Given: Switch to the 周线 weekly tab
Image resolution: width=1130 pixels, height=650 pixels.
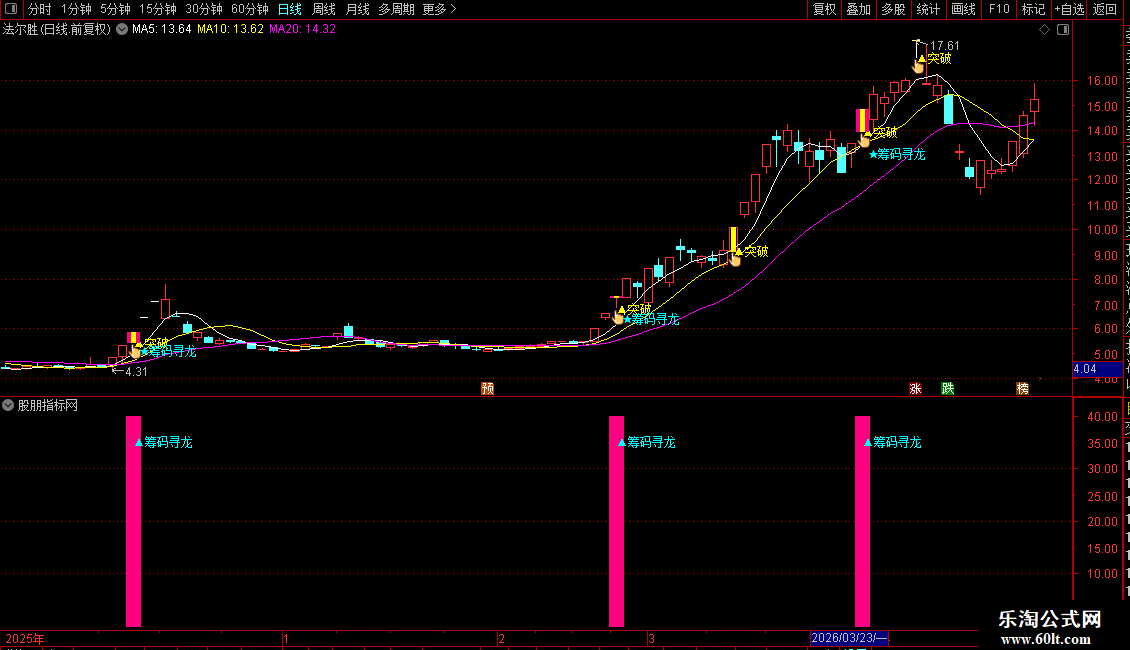Looking at the screenshot, I should point(324,9).
